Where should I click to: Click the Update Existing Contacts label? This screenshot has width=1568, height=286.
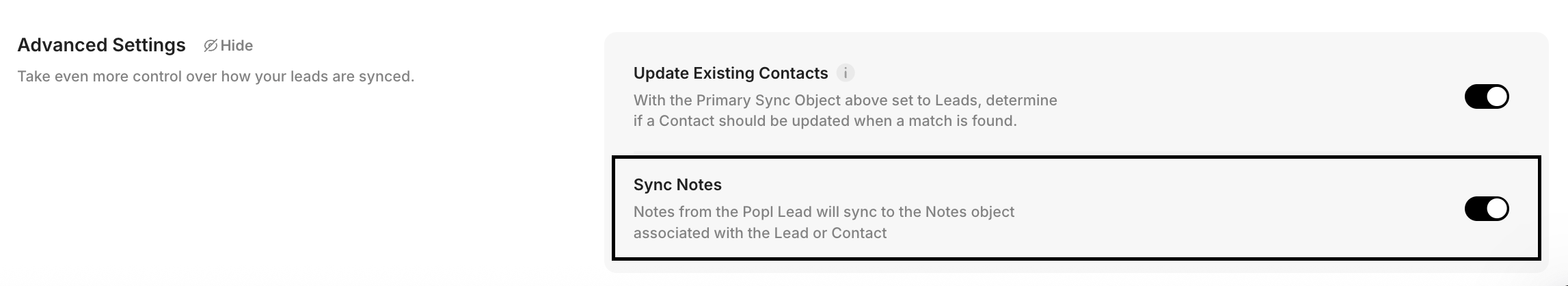730,73
